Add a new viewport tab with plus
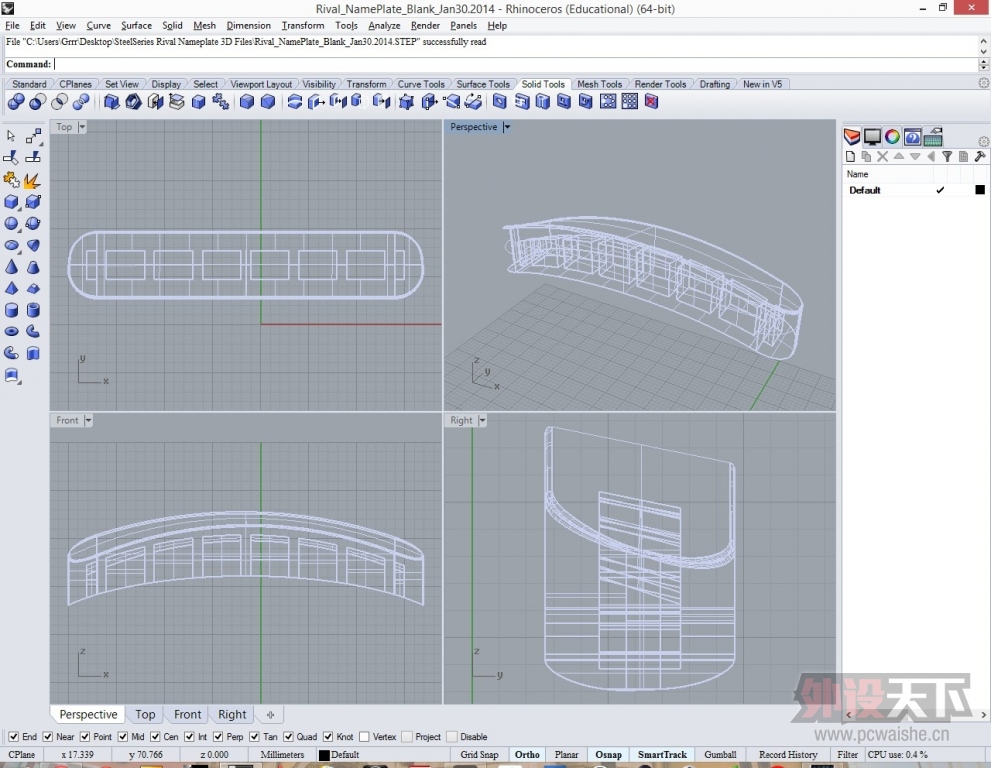Screen dimensions: 991x768 (x=271, y=714)
